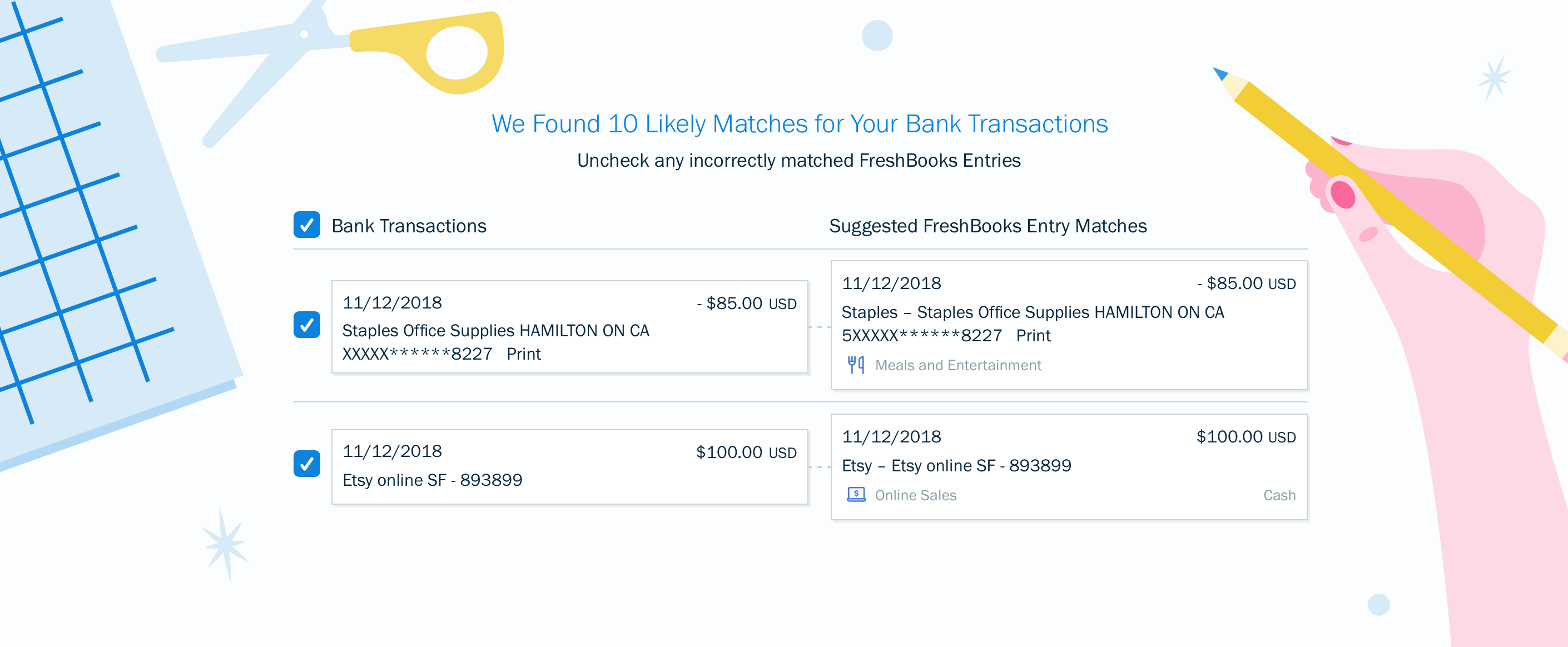This screenshot has height=647, width=1568.
Task: Click the fork and knife Meals icon
Action: pyautogui.click(x=856, y=365)
